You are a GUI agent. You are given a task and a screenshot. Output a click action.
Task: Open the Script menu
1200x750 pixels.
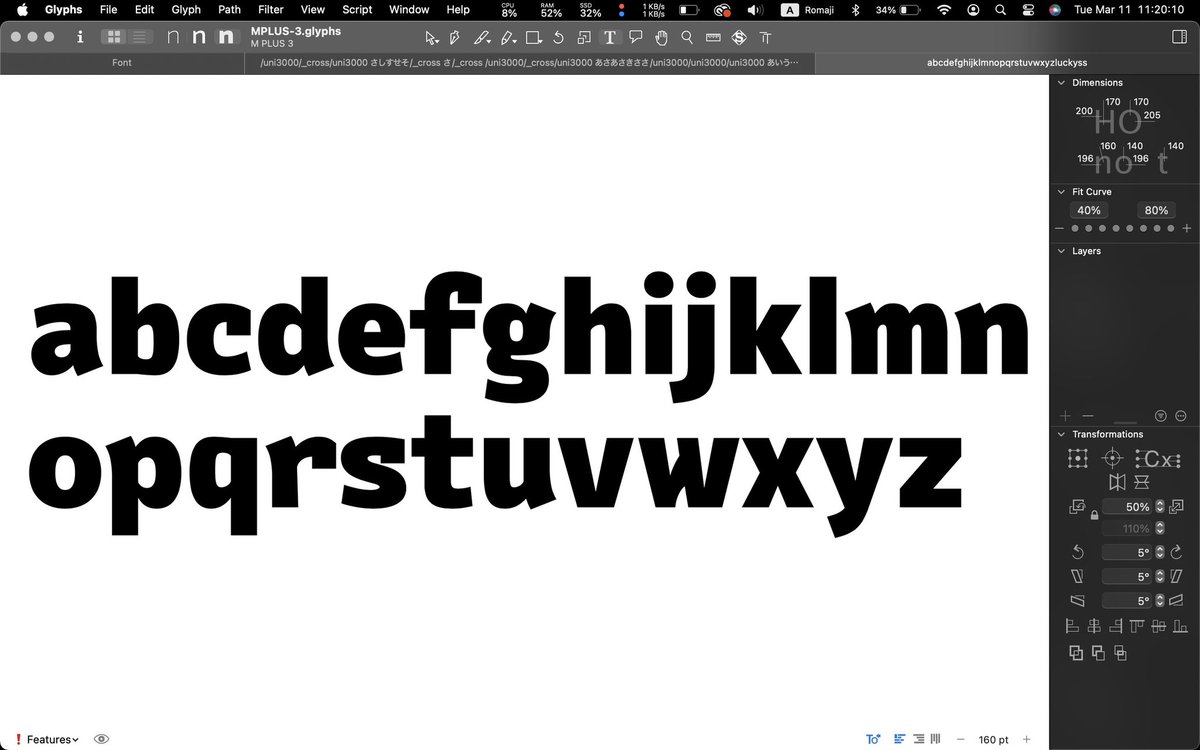(357, 9)
